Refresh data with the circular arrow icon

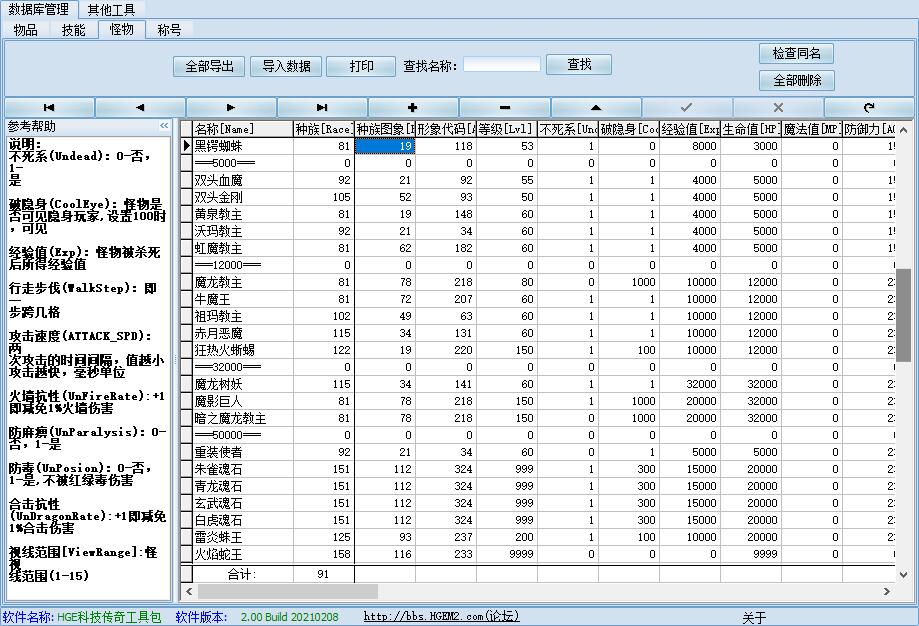pos(868,107)
